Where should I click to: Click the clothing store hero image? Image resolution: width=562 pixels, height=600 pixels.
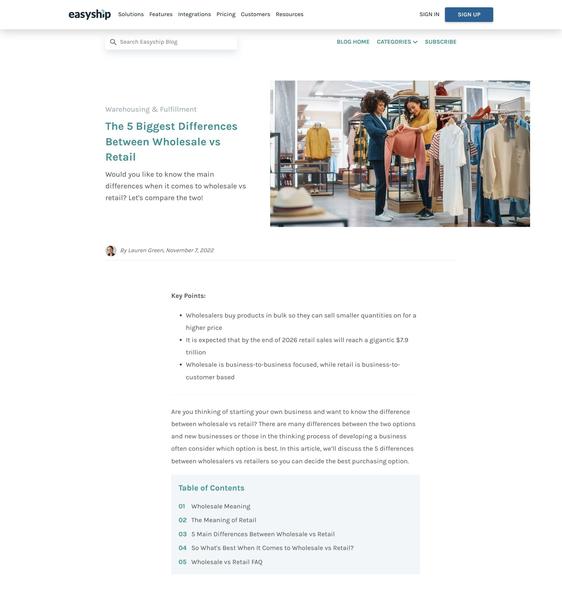pyautogui.click(x=400, y=153)
